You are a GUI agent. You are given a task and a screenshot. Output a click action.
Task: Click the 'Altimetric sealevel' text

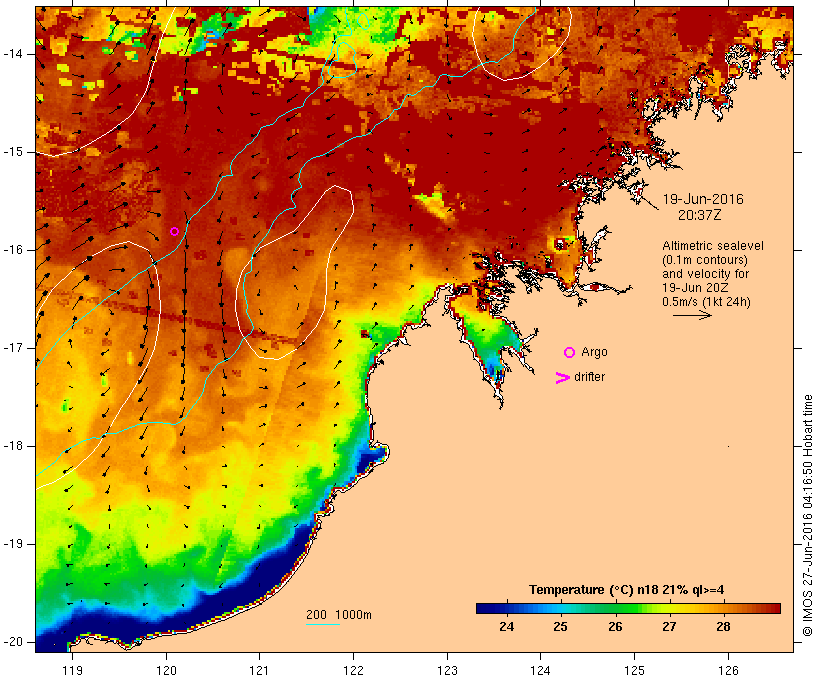(713, 246)
